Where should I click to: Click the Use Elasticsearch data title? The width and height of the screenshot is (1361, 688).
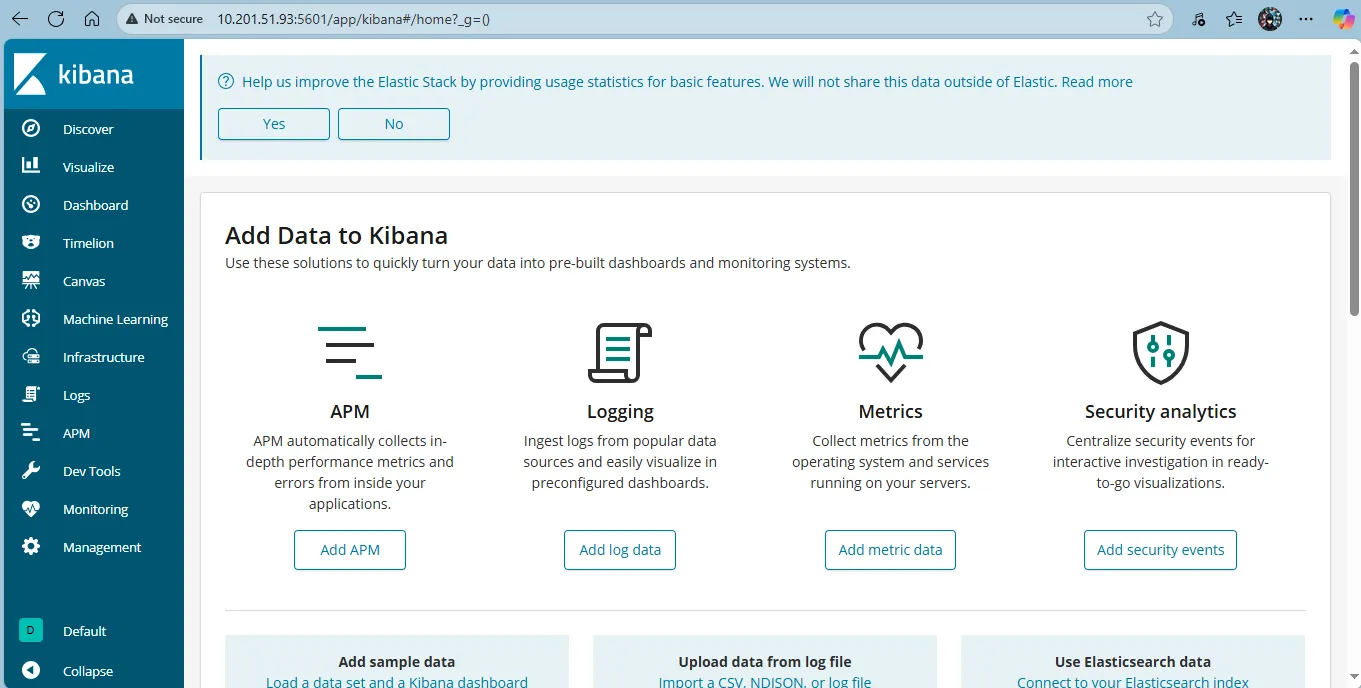click(1133, 661)
